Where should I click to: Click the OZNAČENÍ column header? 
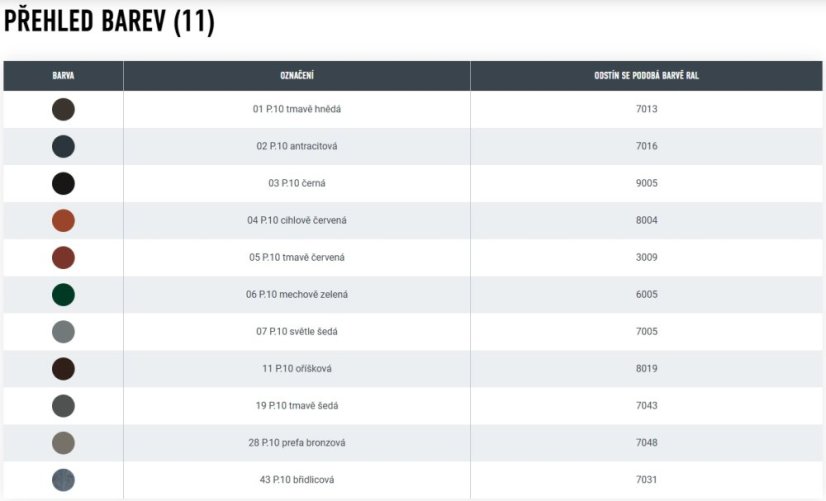[x=297, y=76]
